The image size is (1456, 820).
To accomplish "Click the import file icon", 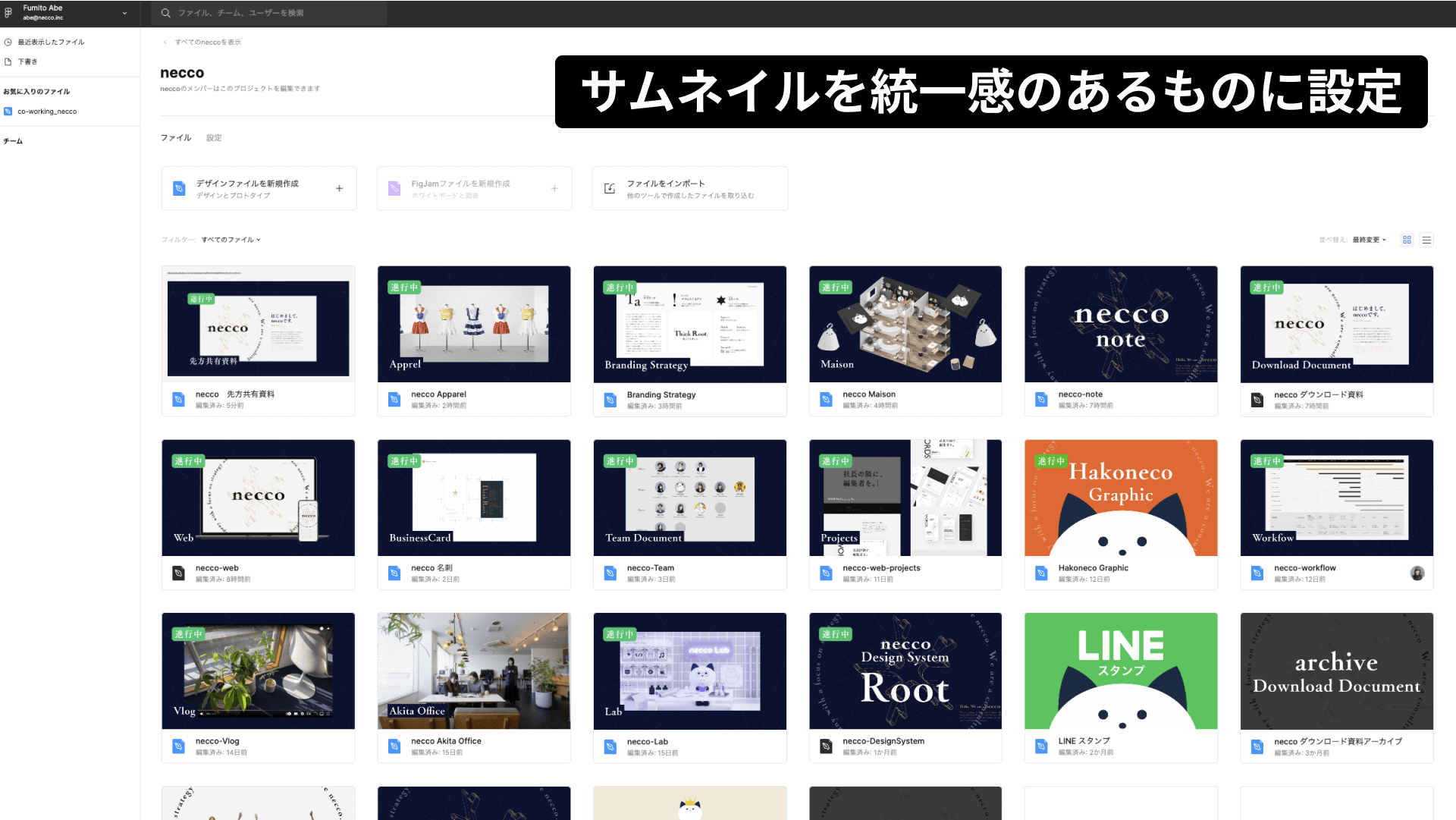I will (x=610, y=188).
